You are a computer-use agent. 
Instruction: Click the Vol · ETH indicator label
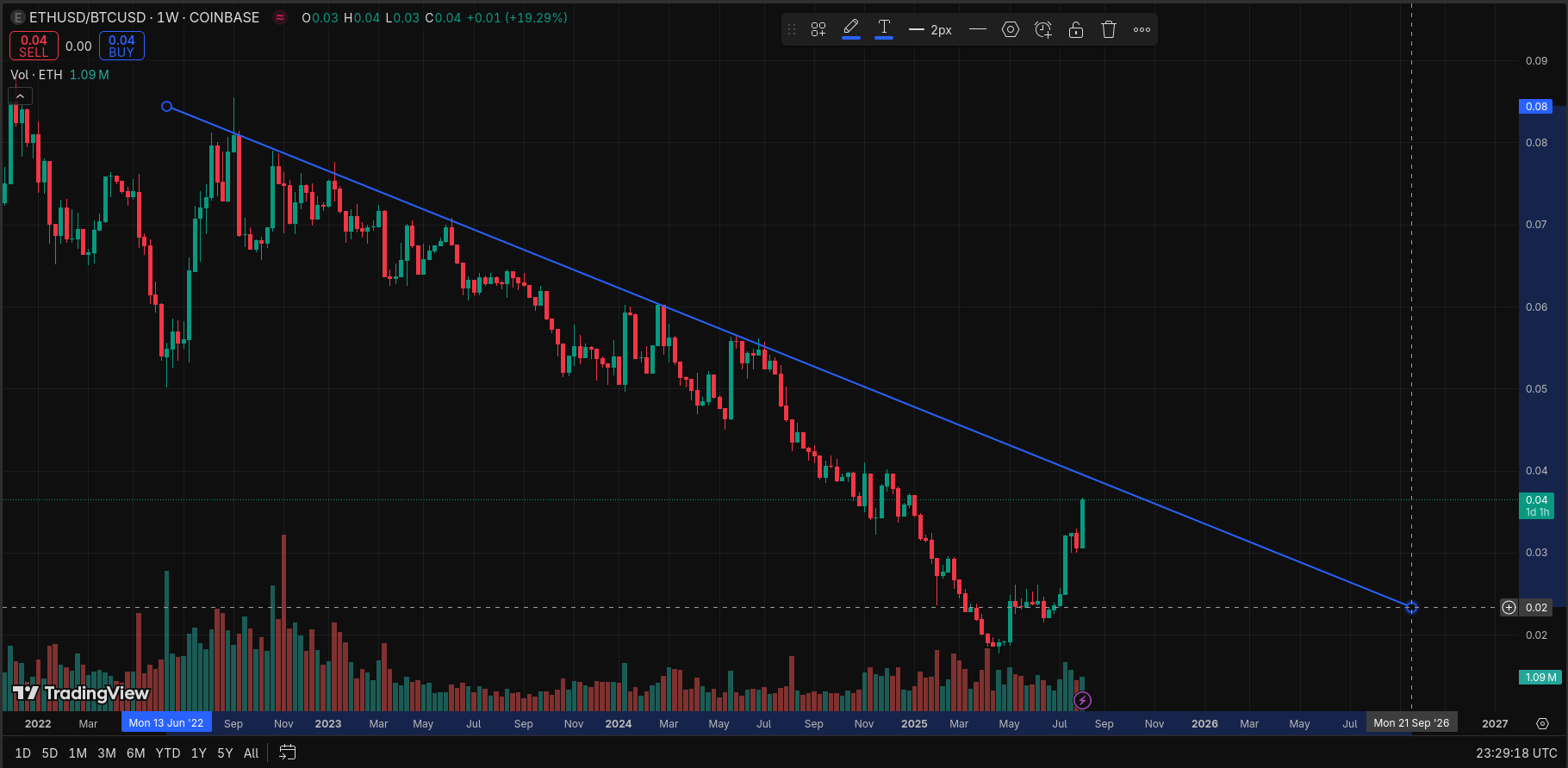(36, 75)
